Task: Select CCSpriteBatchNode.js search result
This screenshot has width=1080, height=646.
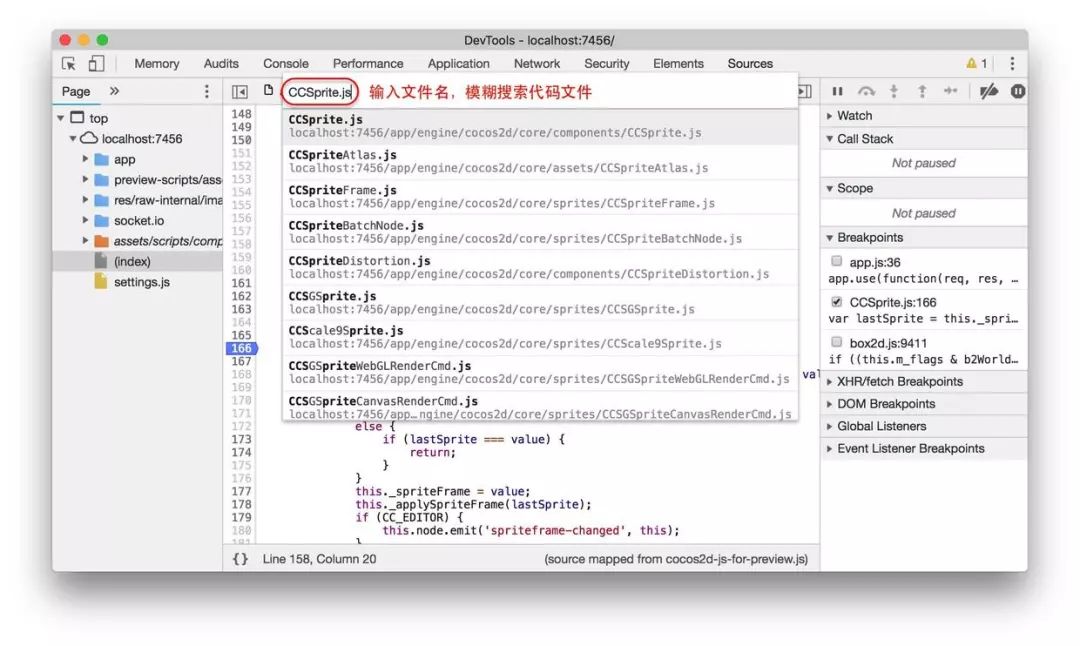Action: click(x=540, y=232)
